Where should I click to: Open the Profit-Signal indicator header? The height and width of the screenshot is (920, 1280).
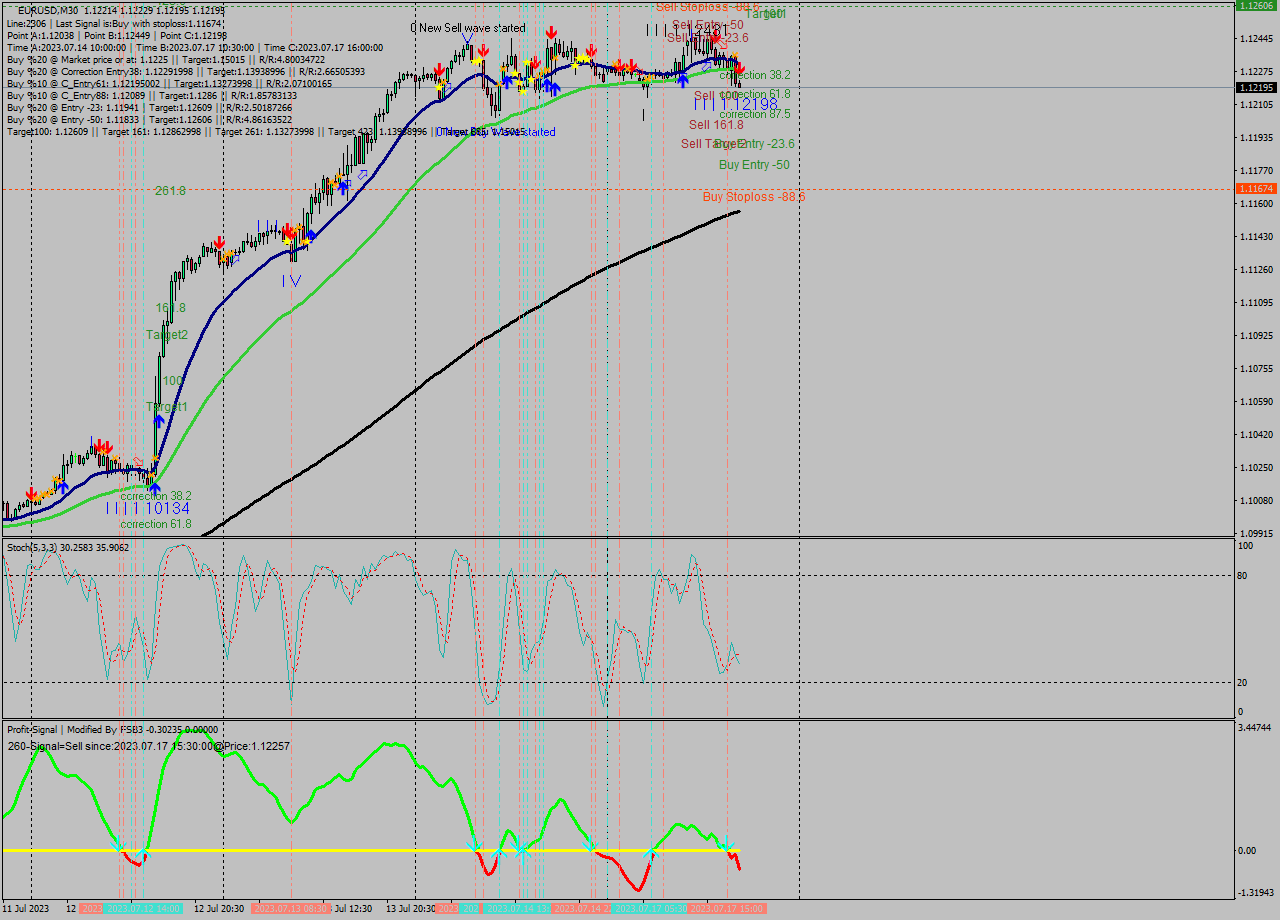[x=38, y=729]
